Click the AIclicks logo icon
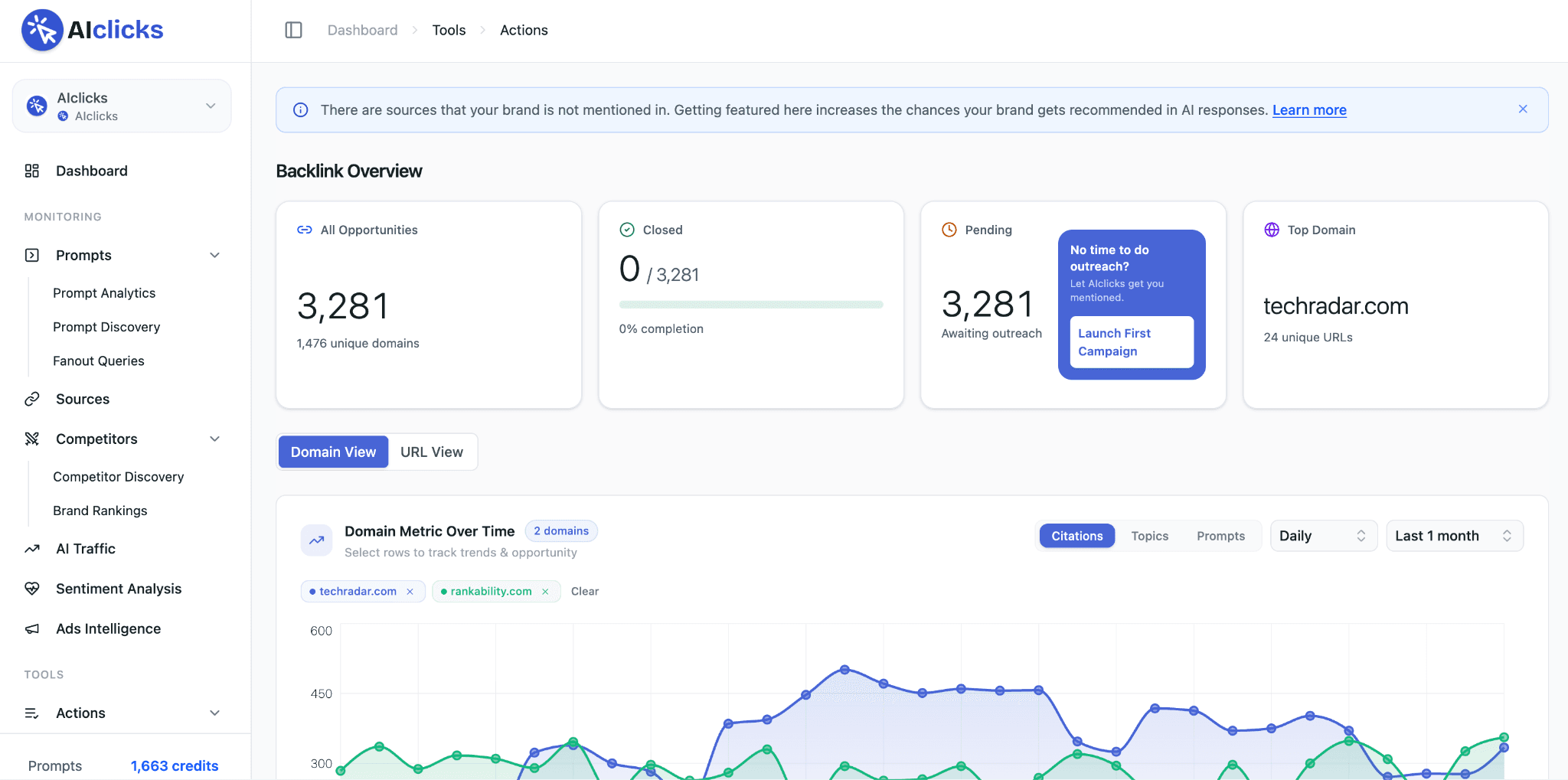Viewport: 1568px width, 780px height. [x=42, y=30]
